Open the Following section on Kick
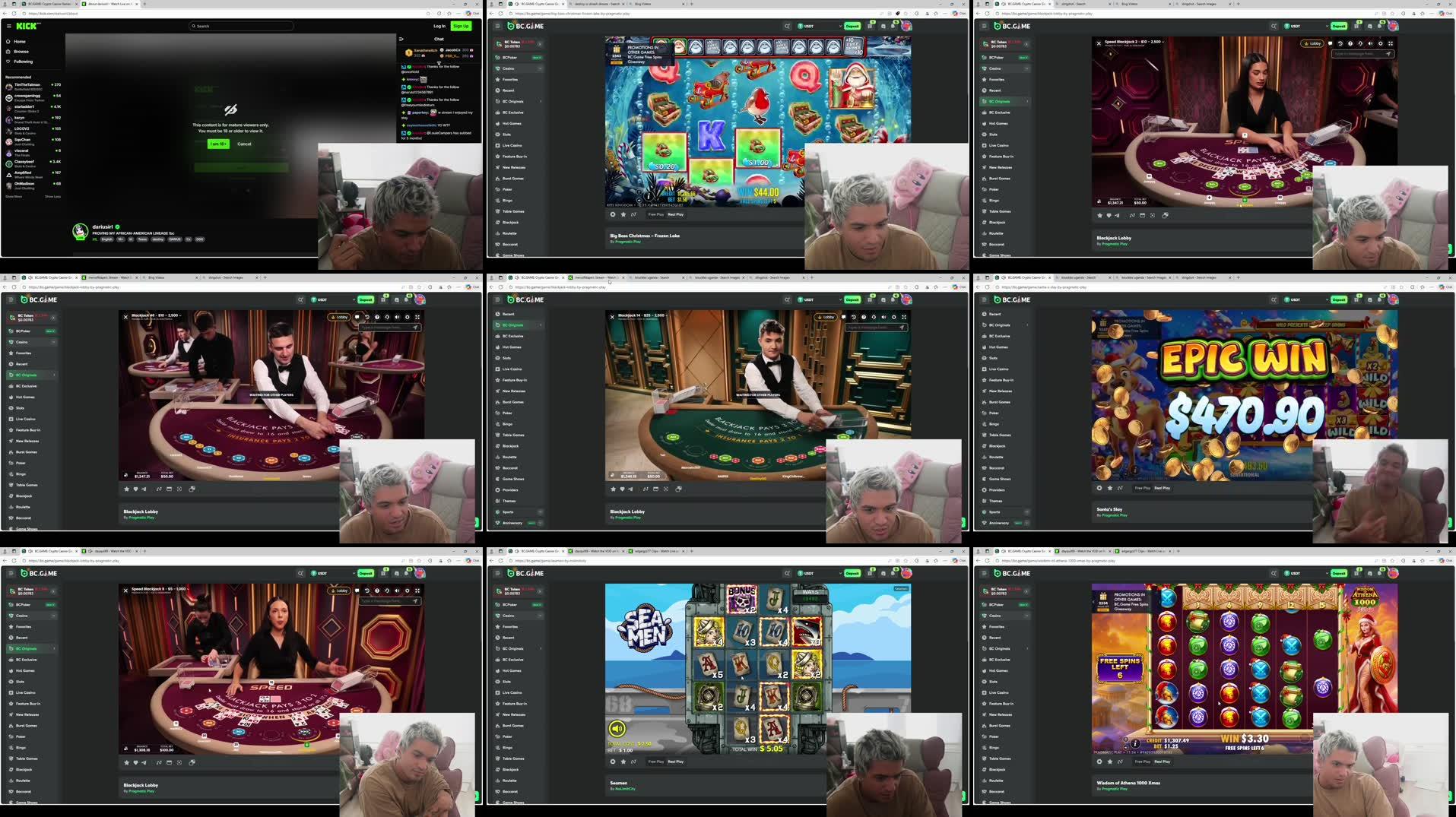 (24, 62)
